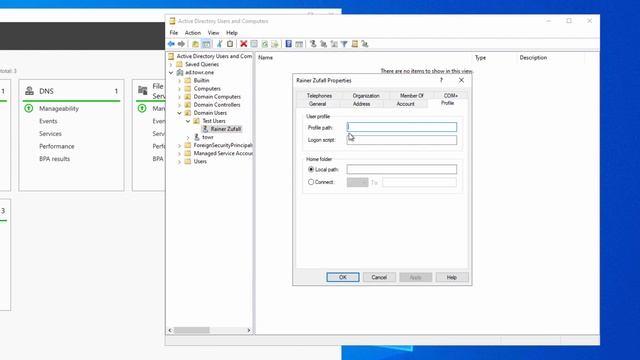The image size is (640, 360).
Task: Open the Help menu in menu bar
Action: (231, 33)
